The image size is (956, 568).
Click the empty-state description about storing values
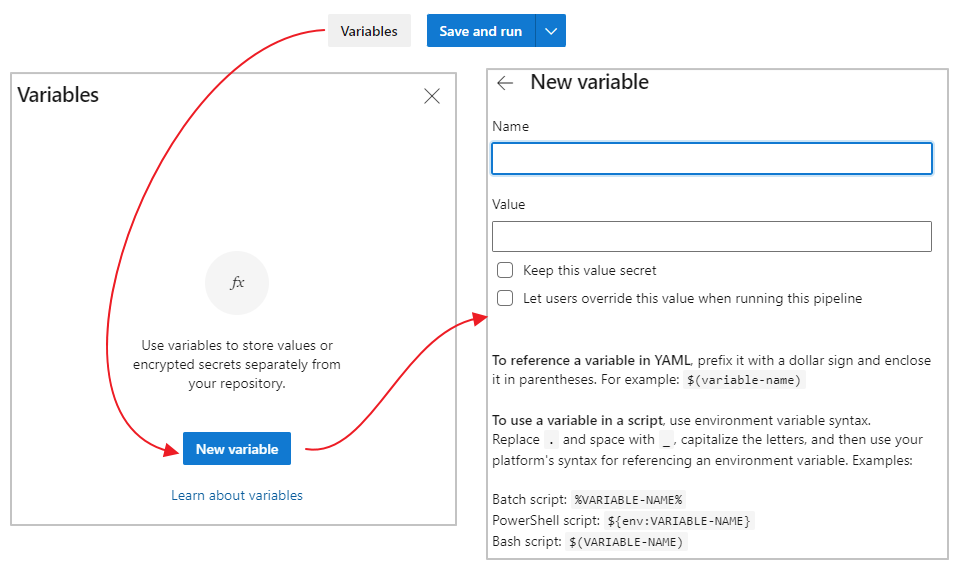(237, 364)
